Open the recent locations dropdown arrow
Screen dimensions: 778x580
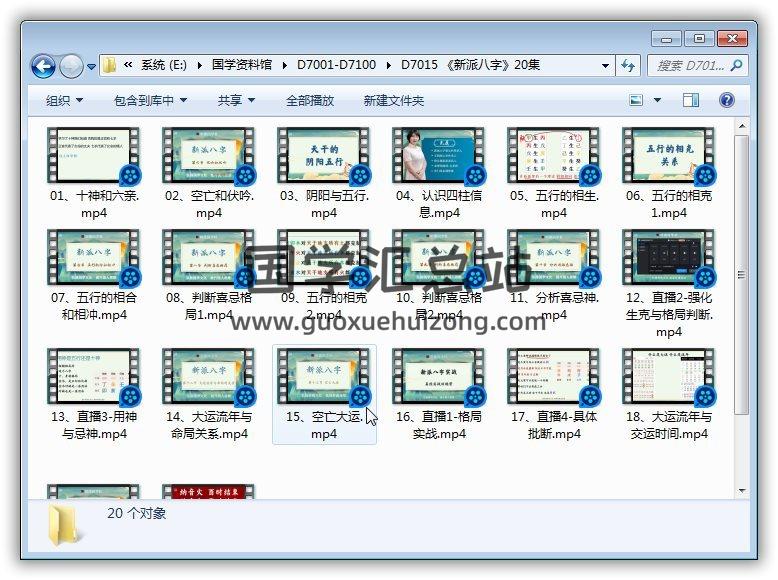pyautogui.click(x=91, y=66)
